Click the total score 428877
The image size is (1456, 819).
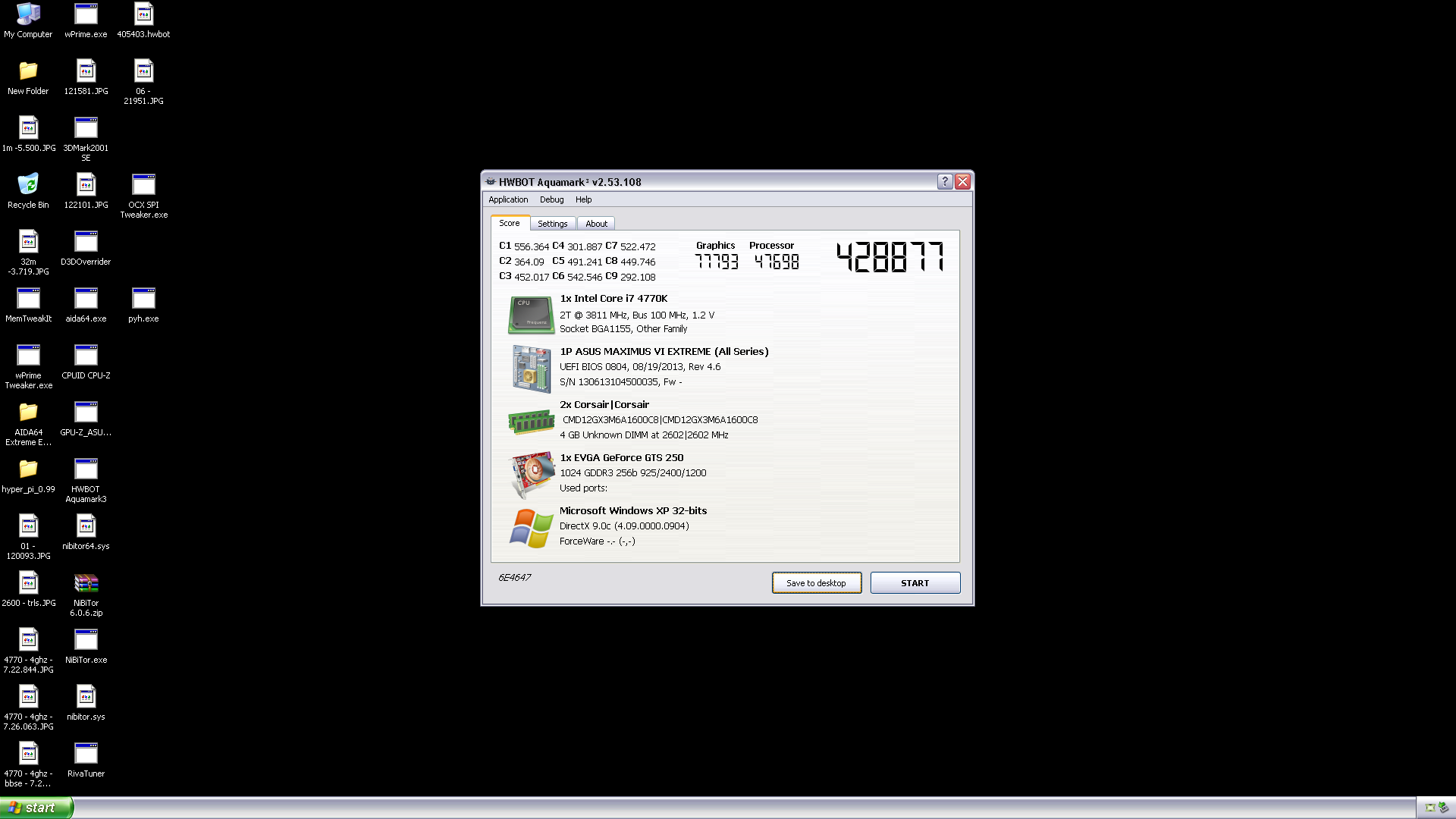pyautogui.click(x=890, y=257)
